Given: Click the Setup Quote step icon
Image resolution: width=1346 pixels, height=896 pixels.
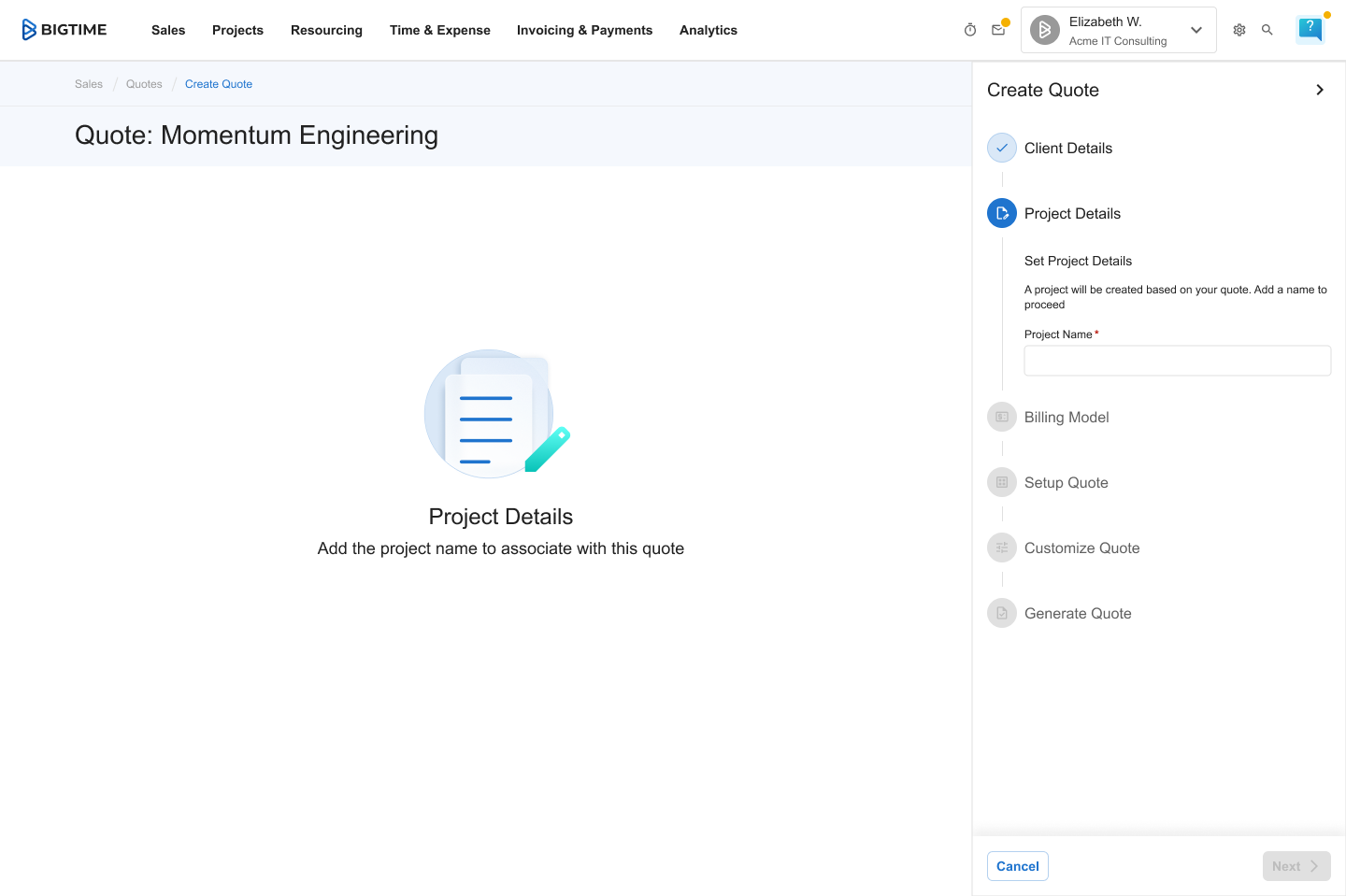Looking at the screenshot, I should 1002,482.
